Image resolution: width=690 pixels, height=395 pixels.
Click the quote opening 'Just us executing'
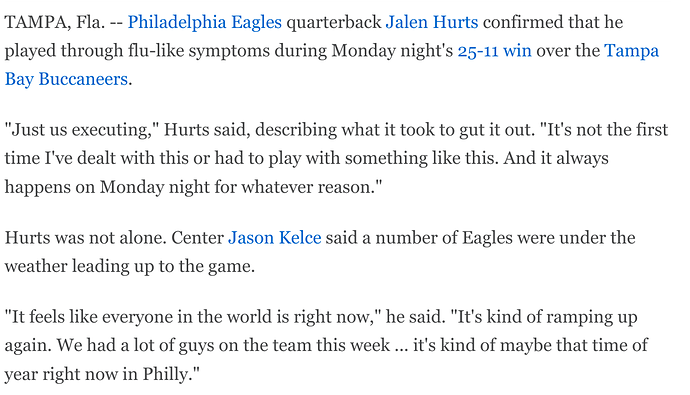[84, 131]
